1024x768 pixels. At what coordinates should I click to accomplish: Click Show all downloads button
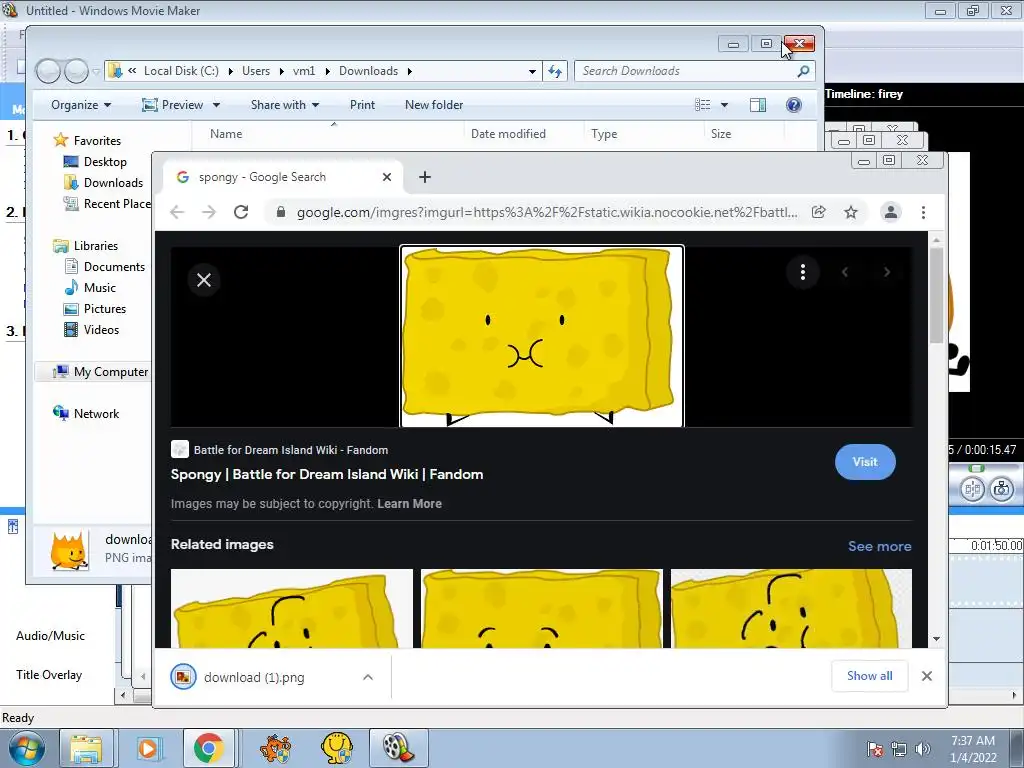point(869,676)
